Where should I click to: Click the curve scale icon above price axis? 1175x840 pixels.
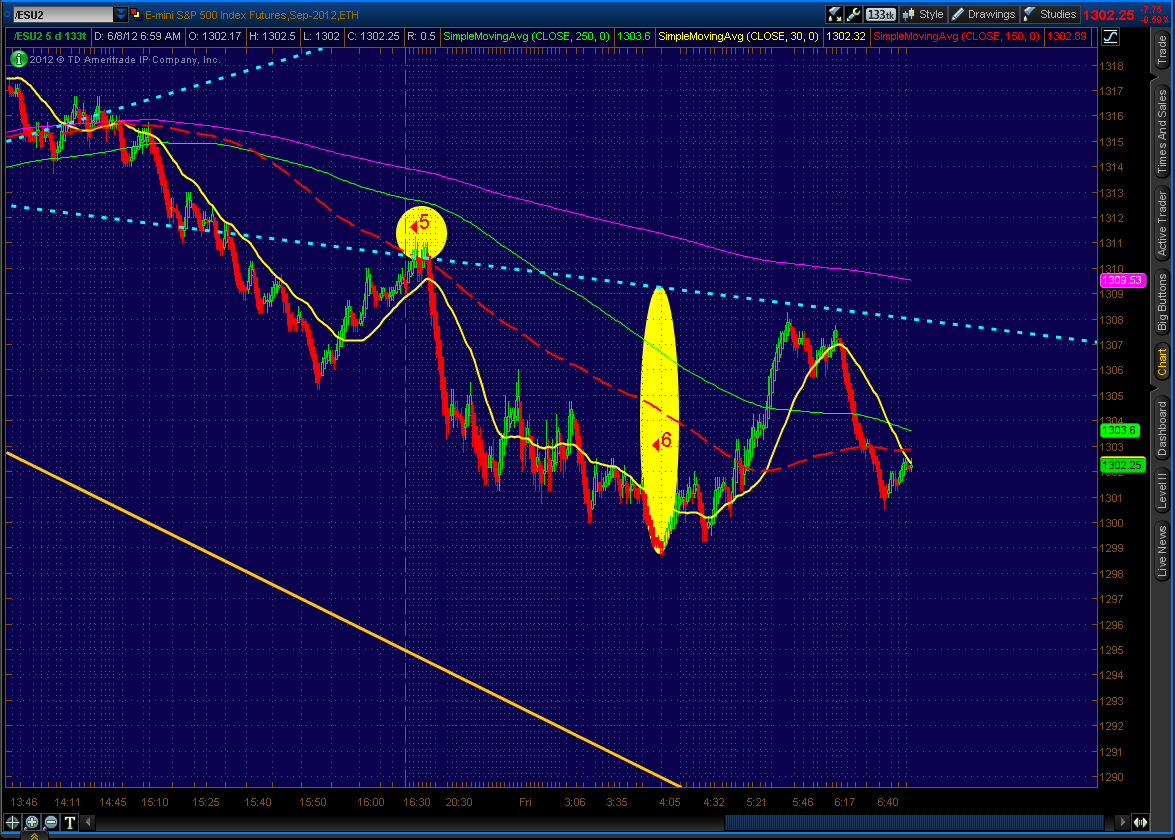tap(1110, 37)
